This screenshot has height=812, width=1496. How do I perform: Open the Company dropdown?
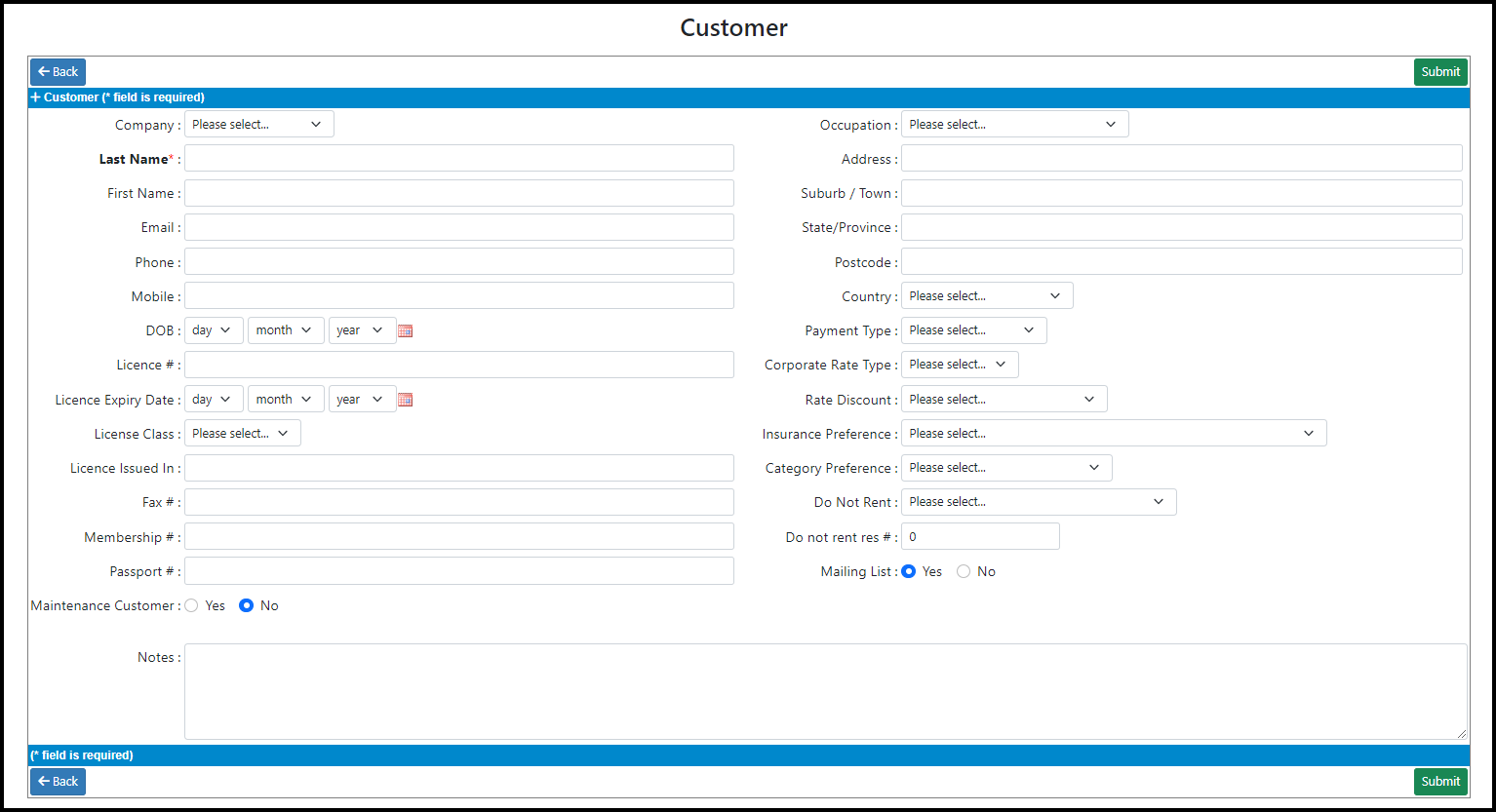pos(259,124)
